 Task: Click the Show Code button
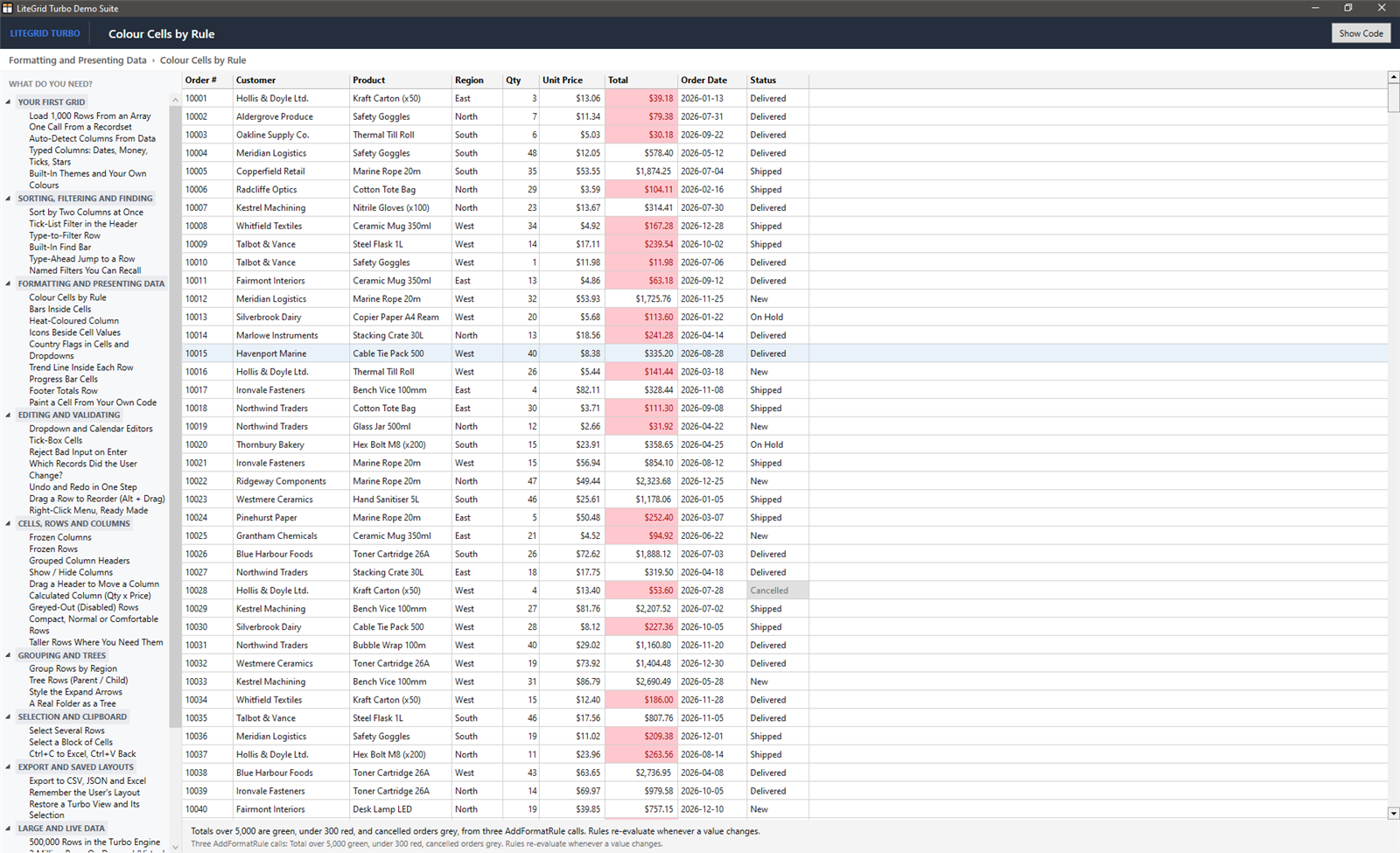click(x=1361, y=33)
